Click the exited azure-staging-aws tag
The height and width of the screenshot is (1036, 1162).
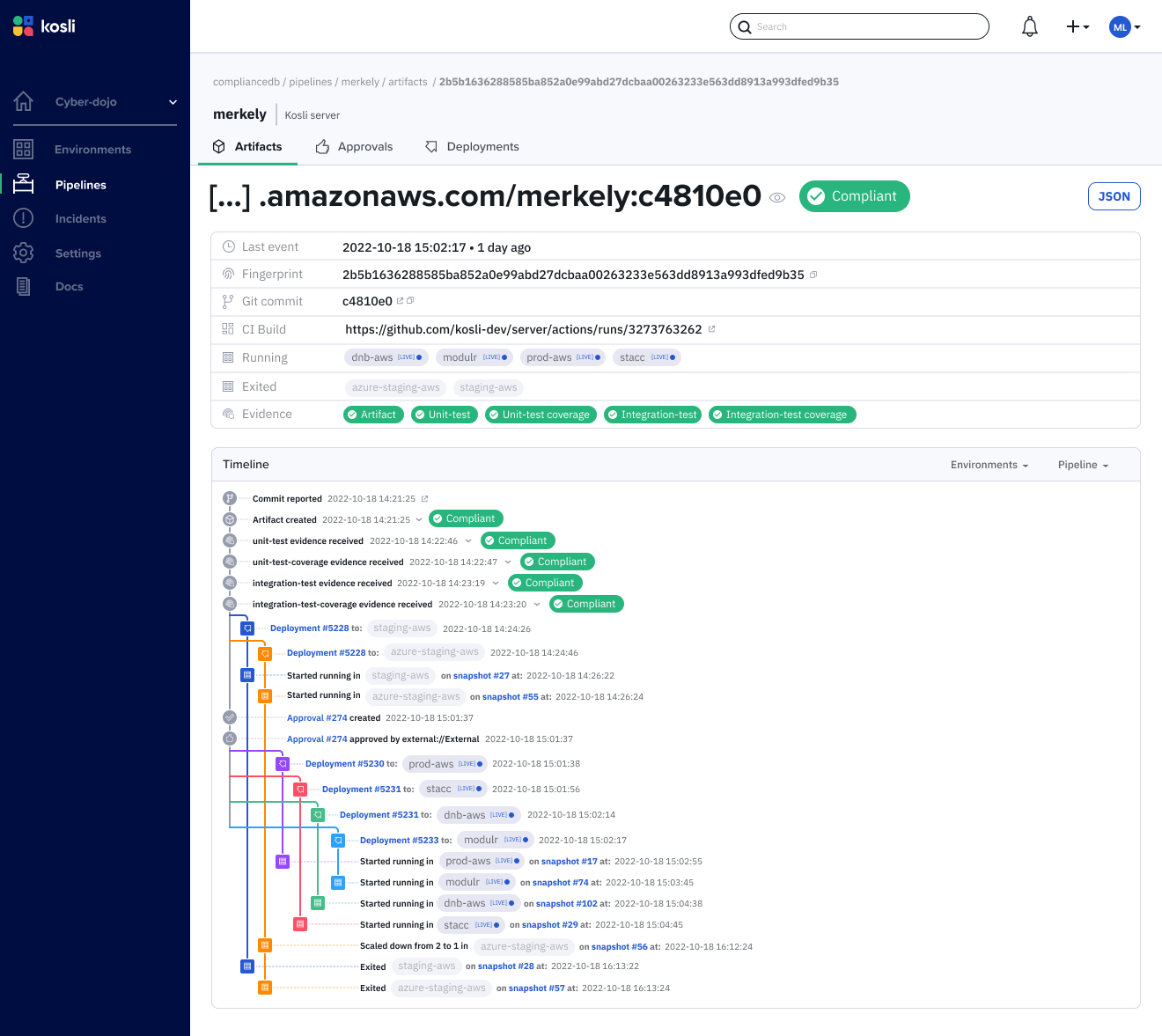point(396,387)
